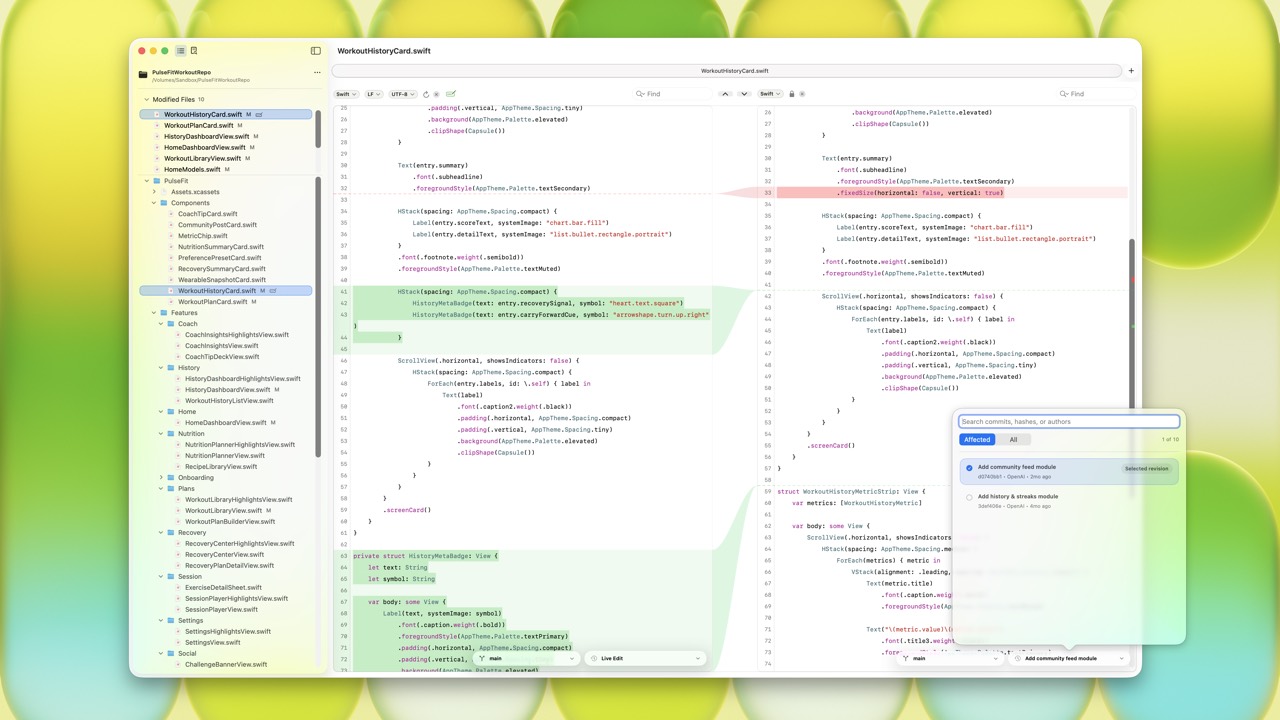Open SessionPlayerView.swift file
Image resolution: width=1280 pixels, height=720 pixels.
(221, 610)
